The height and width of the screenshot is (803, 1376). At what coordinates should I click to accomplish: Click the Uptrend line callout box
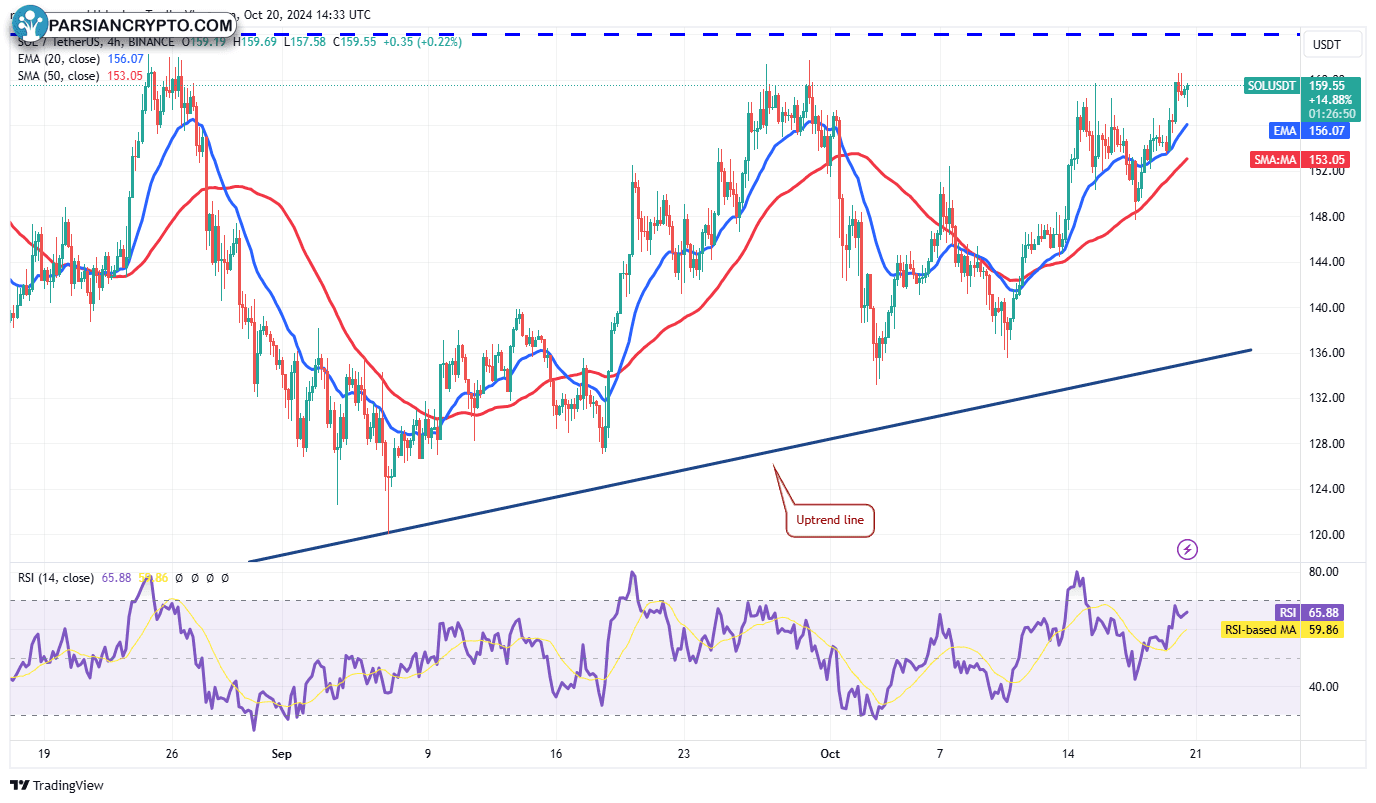831,521
